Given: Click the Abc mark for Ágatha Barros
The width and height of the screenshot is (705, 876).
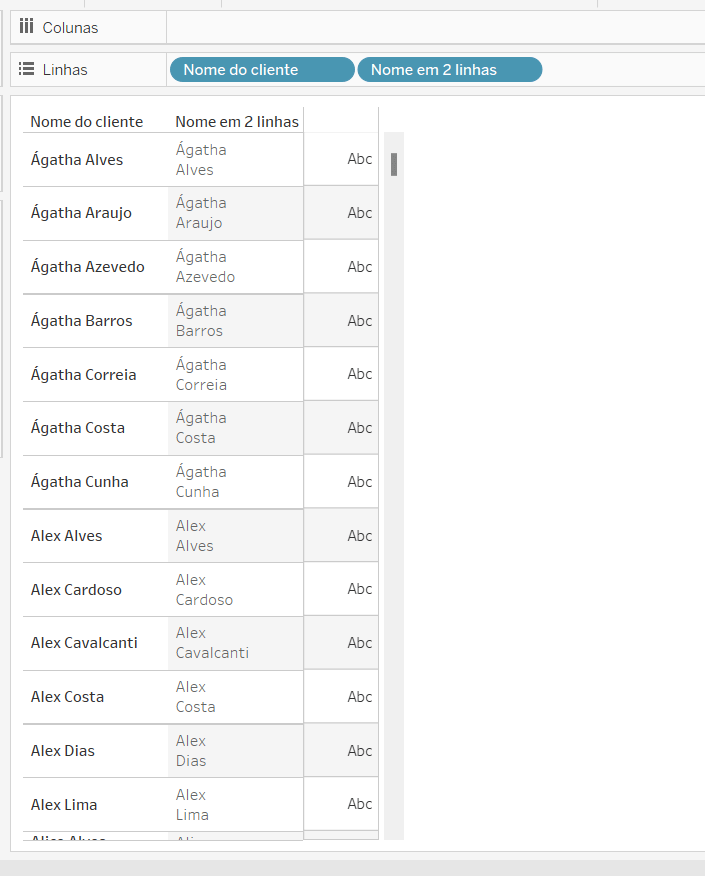Looking at the screenshot, I should (359, 321).
